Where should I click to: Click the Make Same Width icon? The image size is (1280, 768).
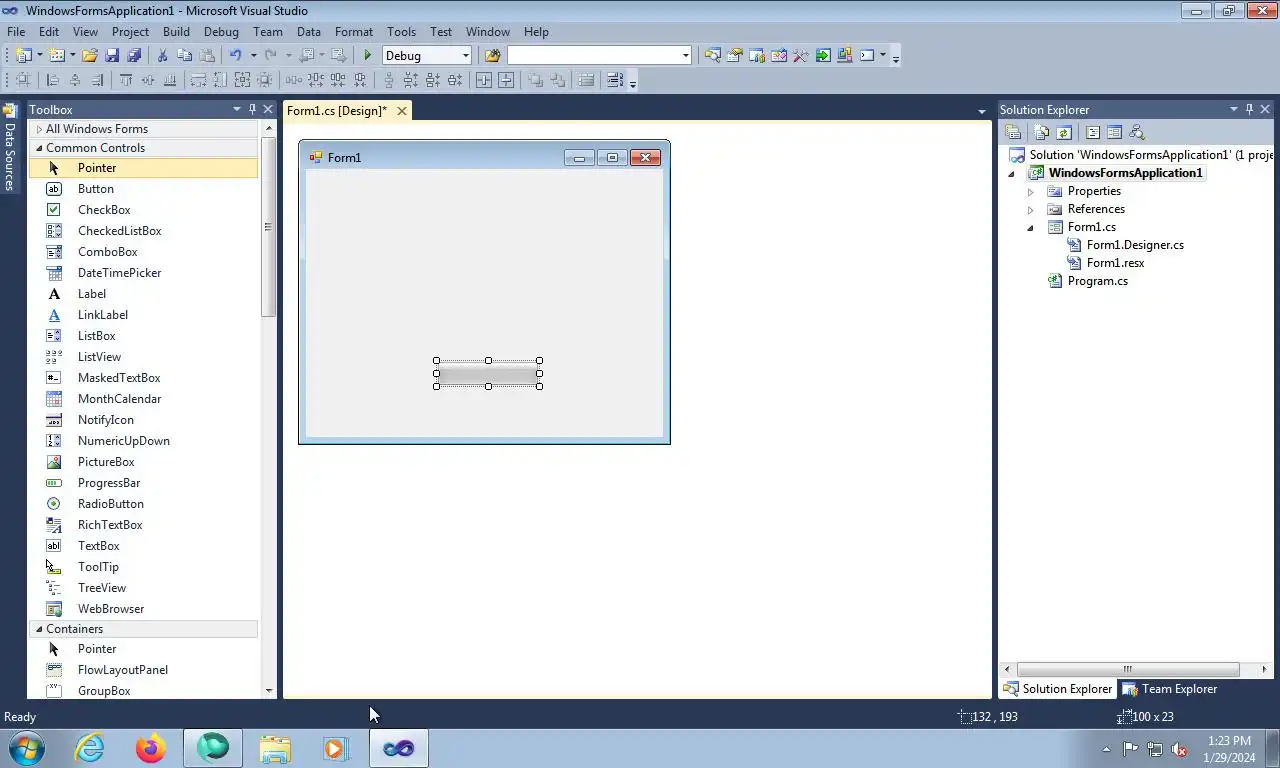pos(198,80)
